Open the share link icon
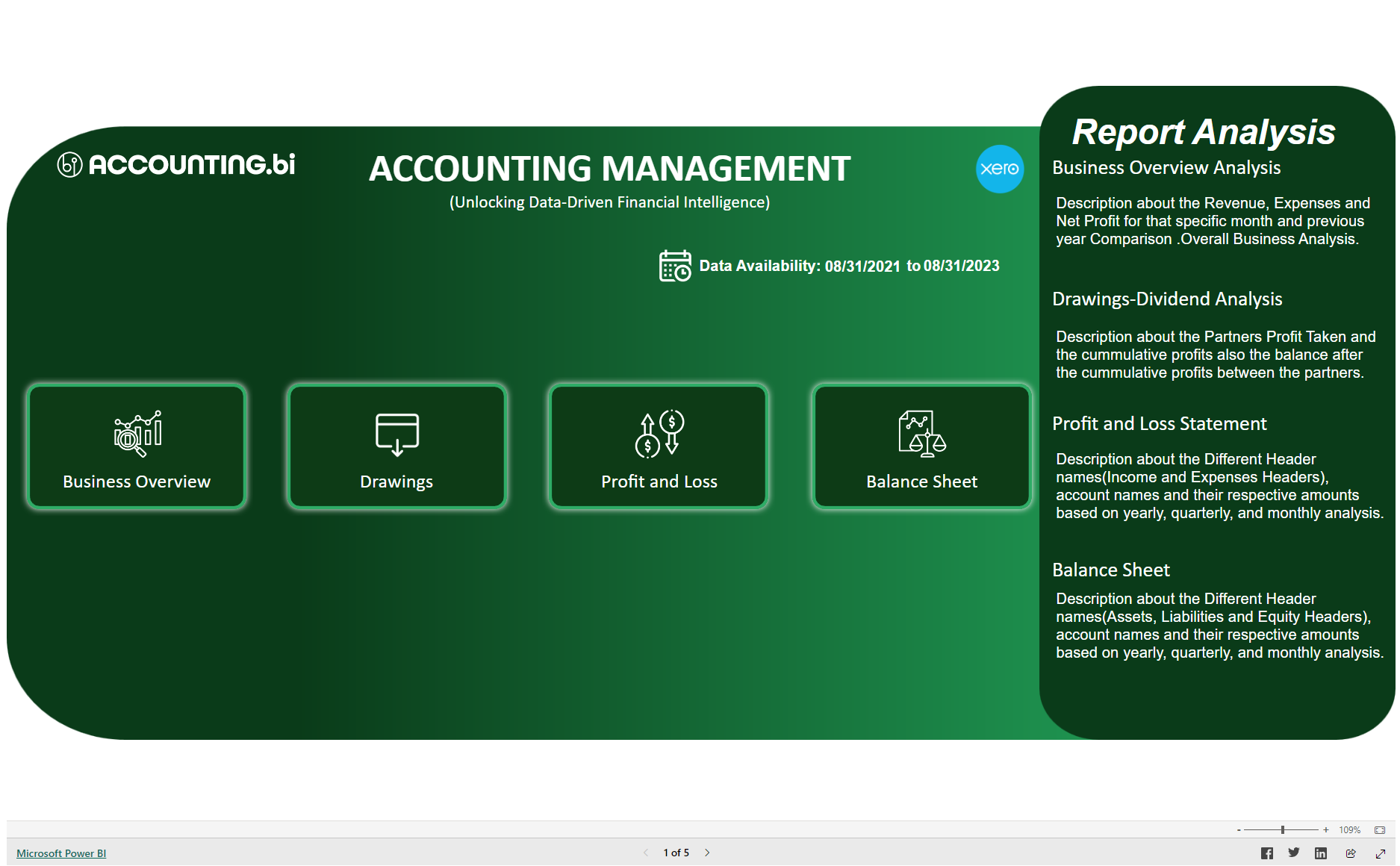The image size is (1400, 866). coord(1348,853)
